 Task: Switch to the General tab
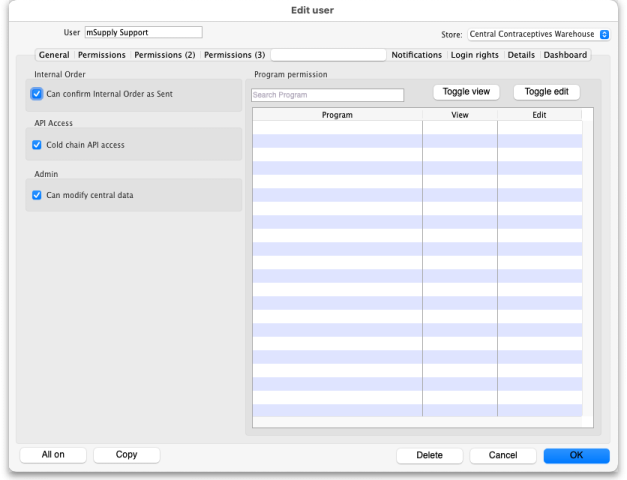pos(54,55)
